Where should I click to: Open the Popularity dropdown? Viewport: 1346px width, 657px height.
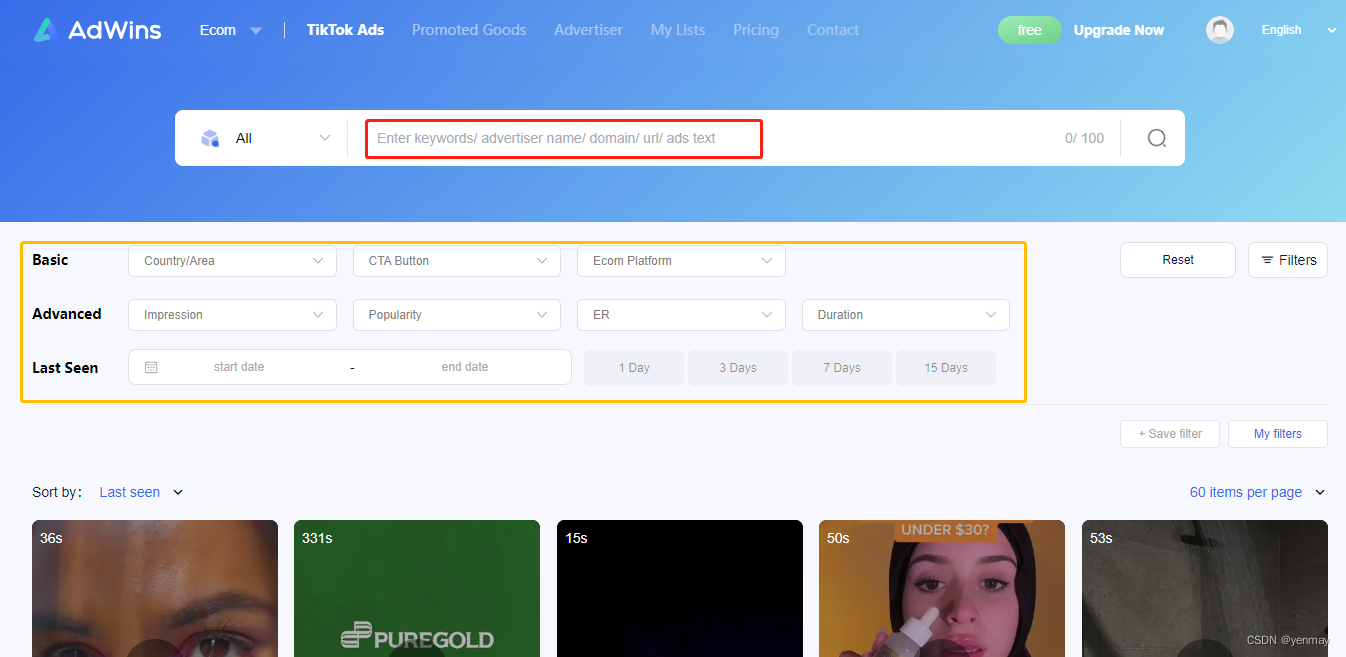click(x=457, y=315)
